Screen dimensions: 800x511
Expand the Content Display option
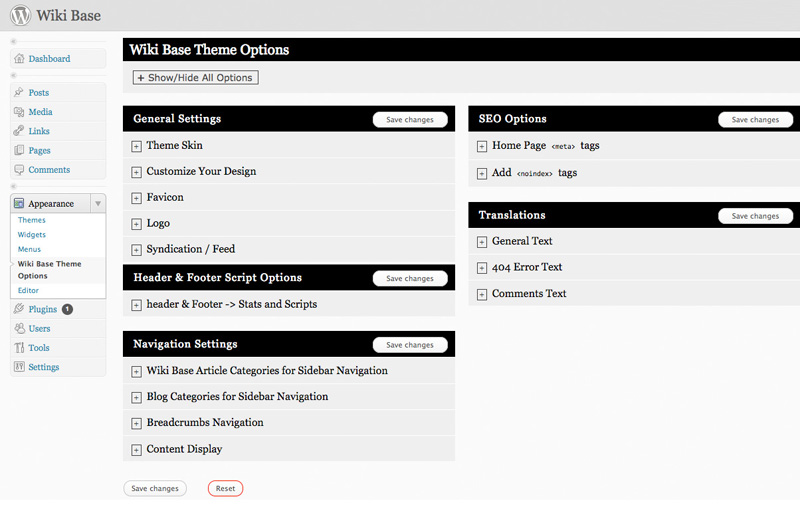(x=136, y=450)
